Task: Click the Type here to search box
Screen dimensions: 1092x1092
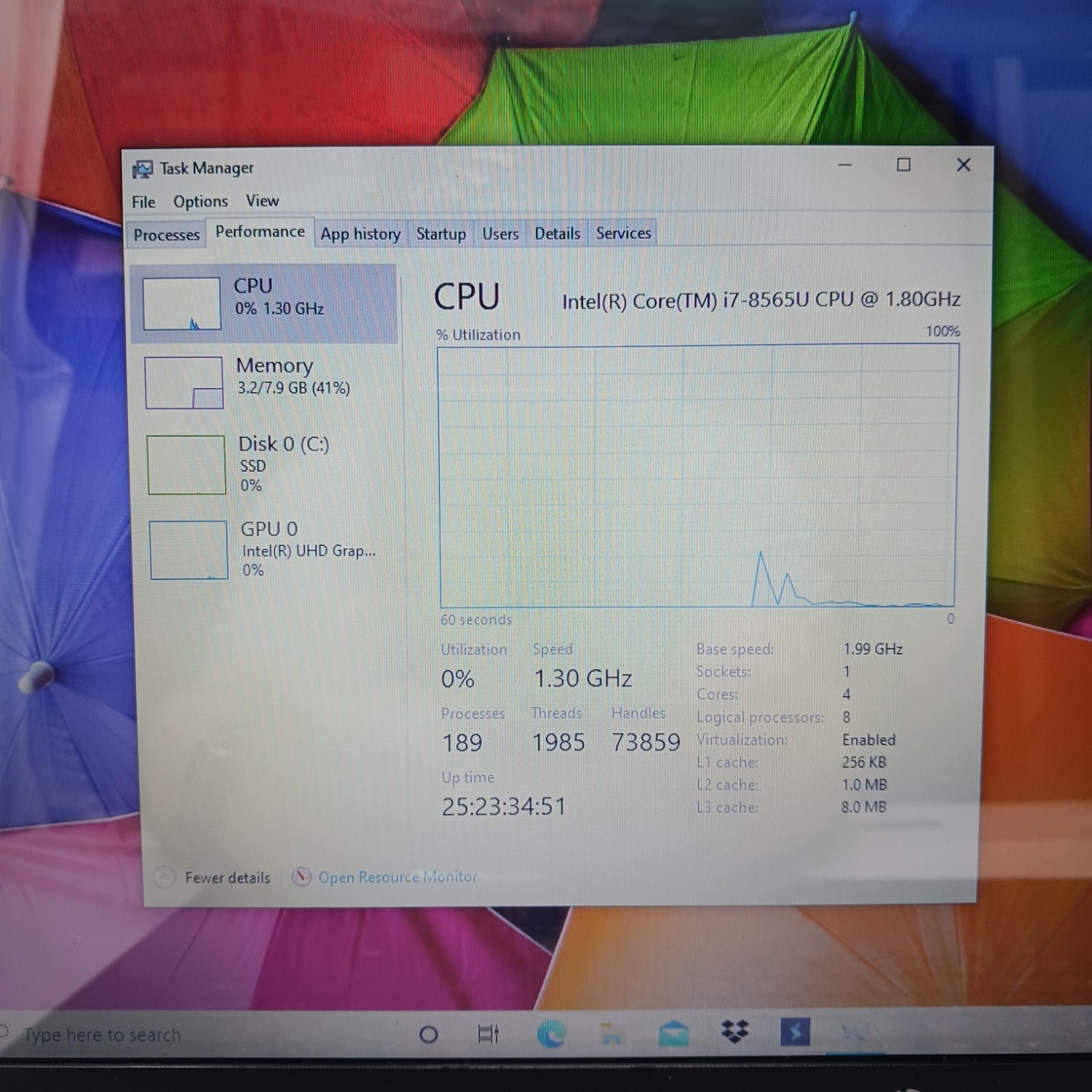Action: click(x=102, y=1034)
